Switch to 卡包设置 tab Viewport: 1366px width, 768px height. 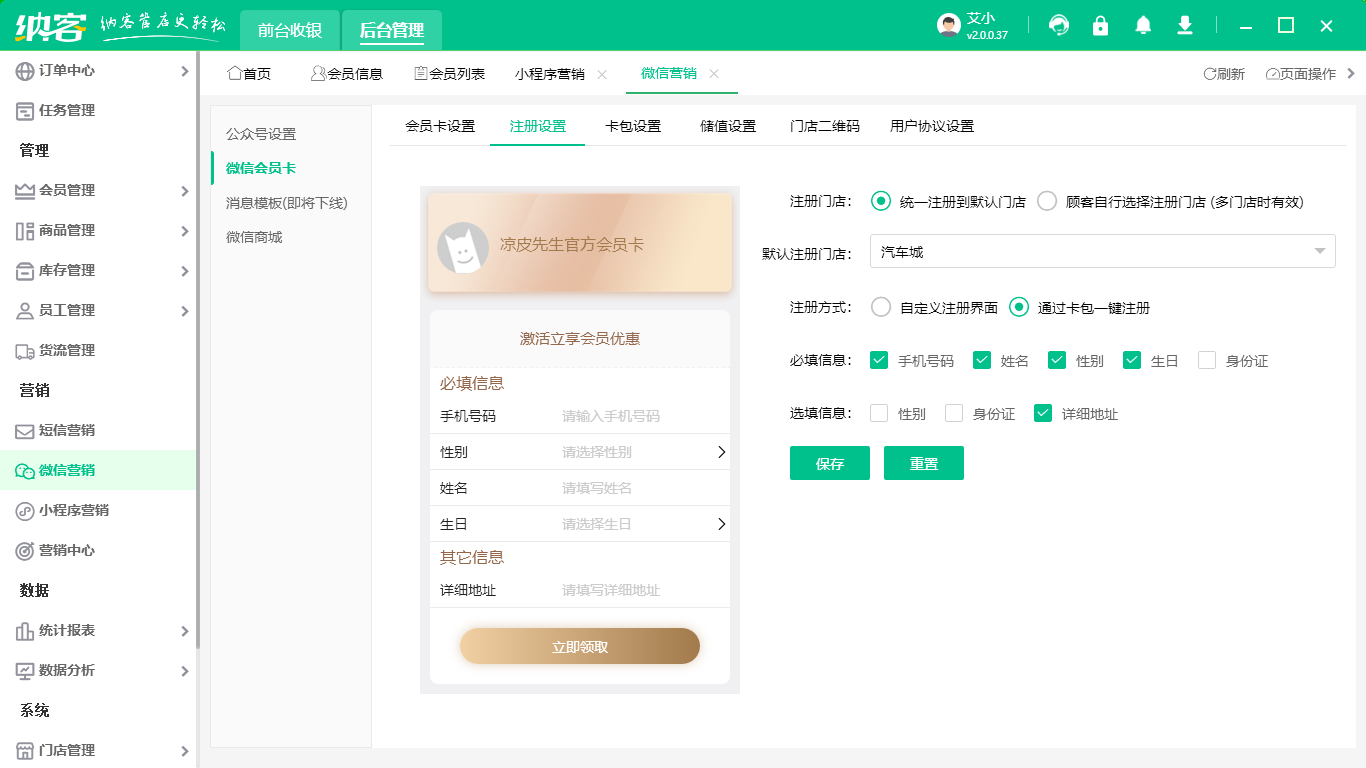633,126
